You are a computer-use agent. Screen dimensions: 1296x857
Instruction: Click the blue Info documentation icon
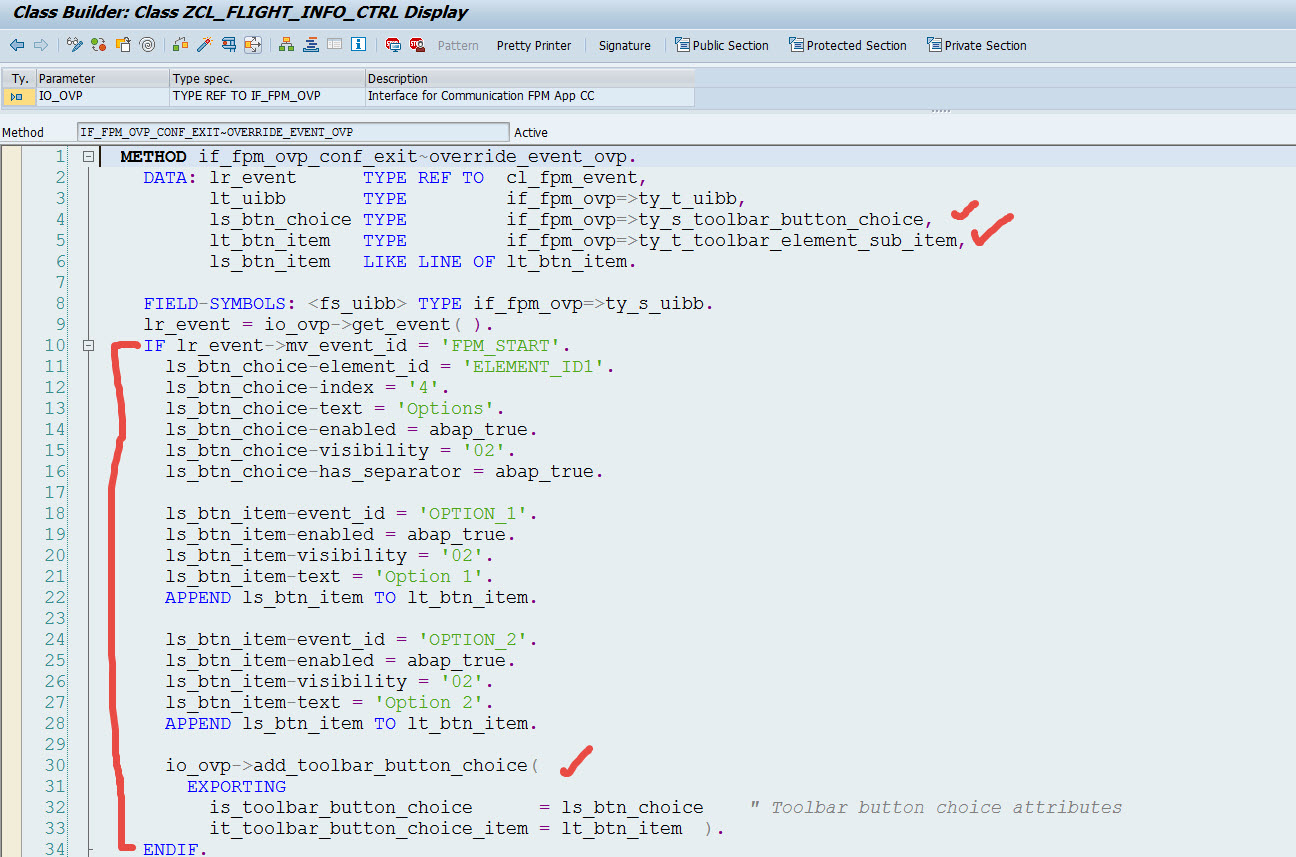359,44
